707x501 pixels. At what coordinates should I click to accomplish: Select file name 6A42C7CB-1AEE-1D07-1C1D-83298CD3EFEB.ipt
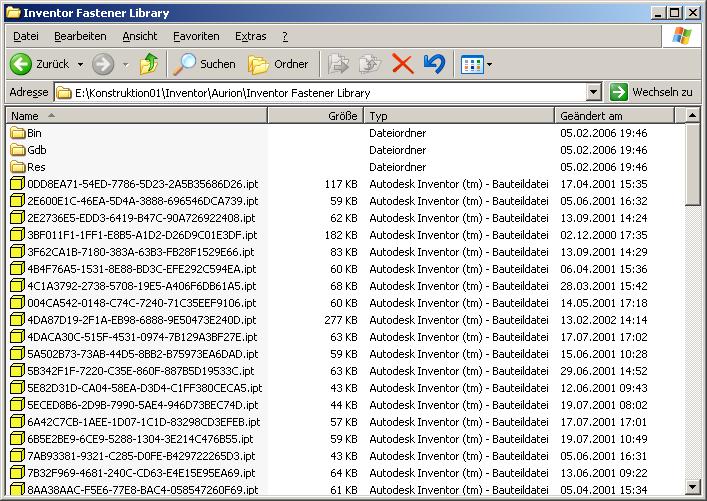click(144, 422)
